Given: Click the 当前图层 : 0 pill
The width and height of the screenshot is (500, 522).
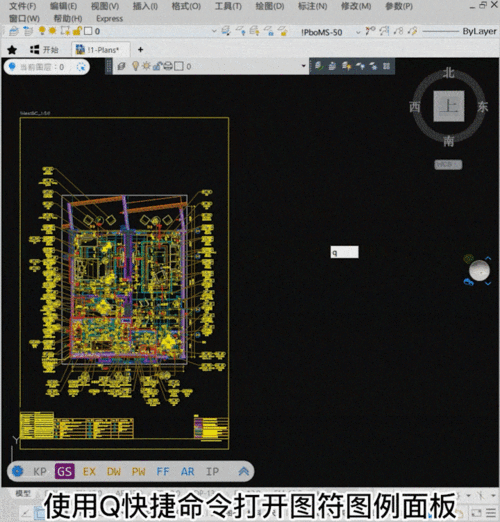Looking at the screenshot, I should 47,67.
